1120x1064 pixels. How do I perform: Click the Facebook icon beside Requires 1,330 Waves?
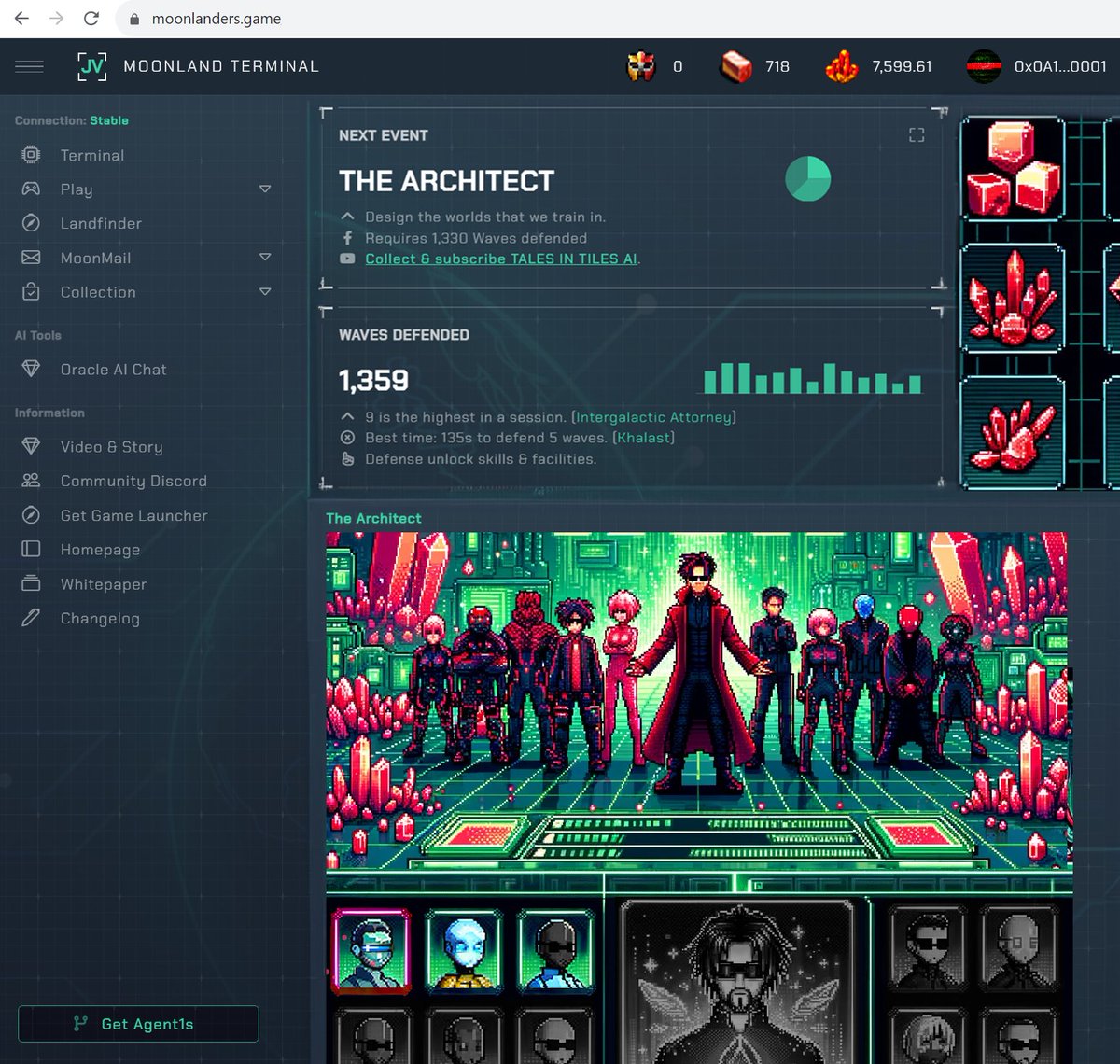347,238
